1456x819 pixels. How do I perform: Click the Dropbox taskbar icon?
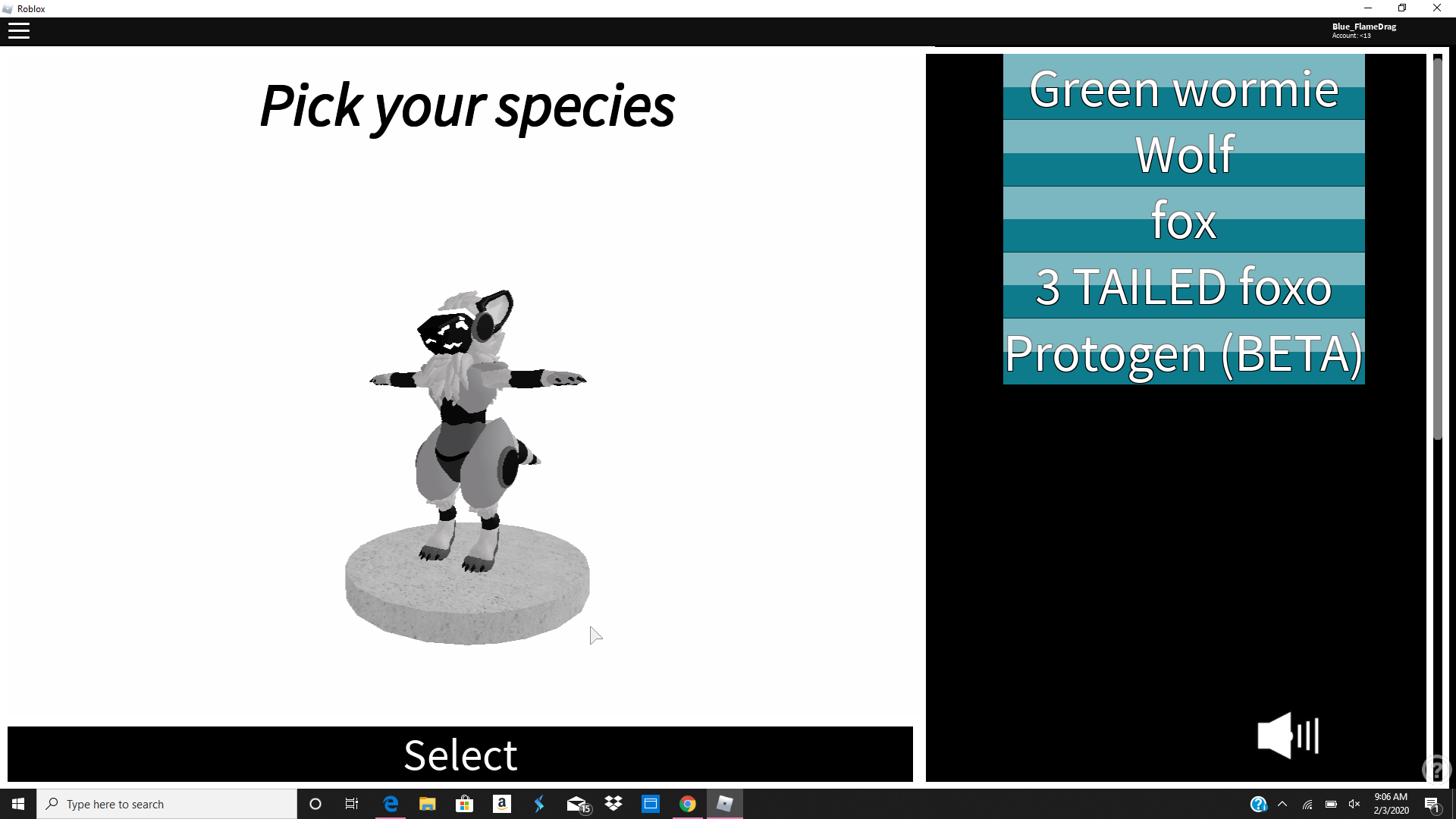pos(614,803)
